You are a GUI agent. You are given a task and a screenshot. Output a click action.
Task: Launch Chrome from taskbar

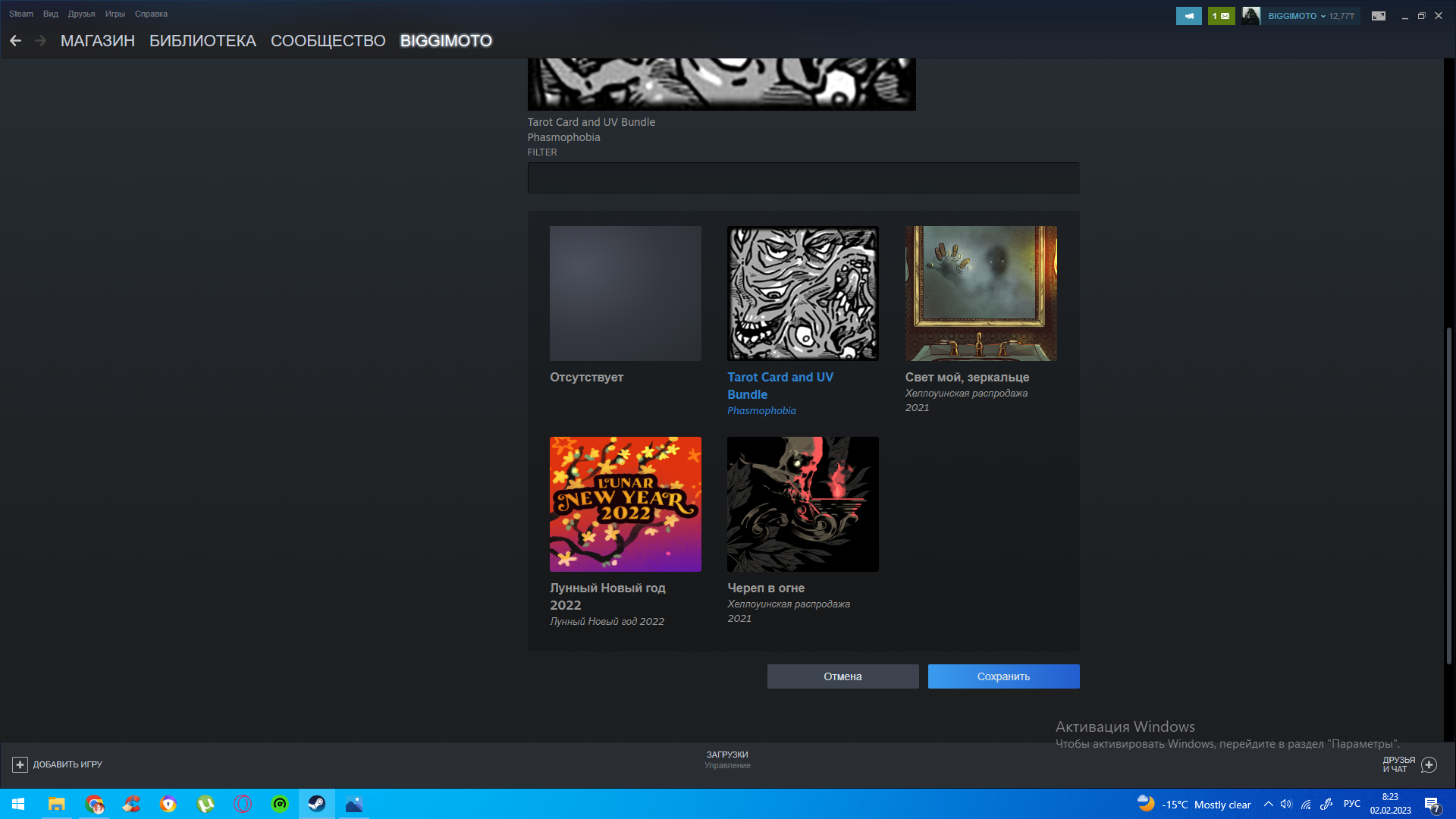click(x=94, y=804)
